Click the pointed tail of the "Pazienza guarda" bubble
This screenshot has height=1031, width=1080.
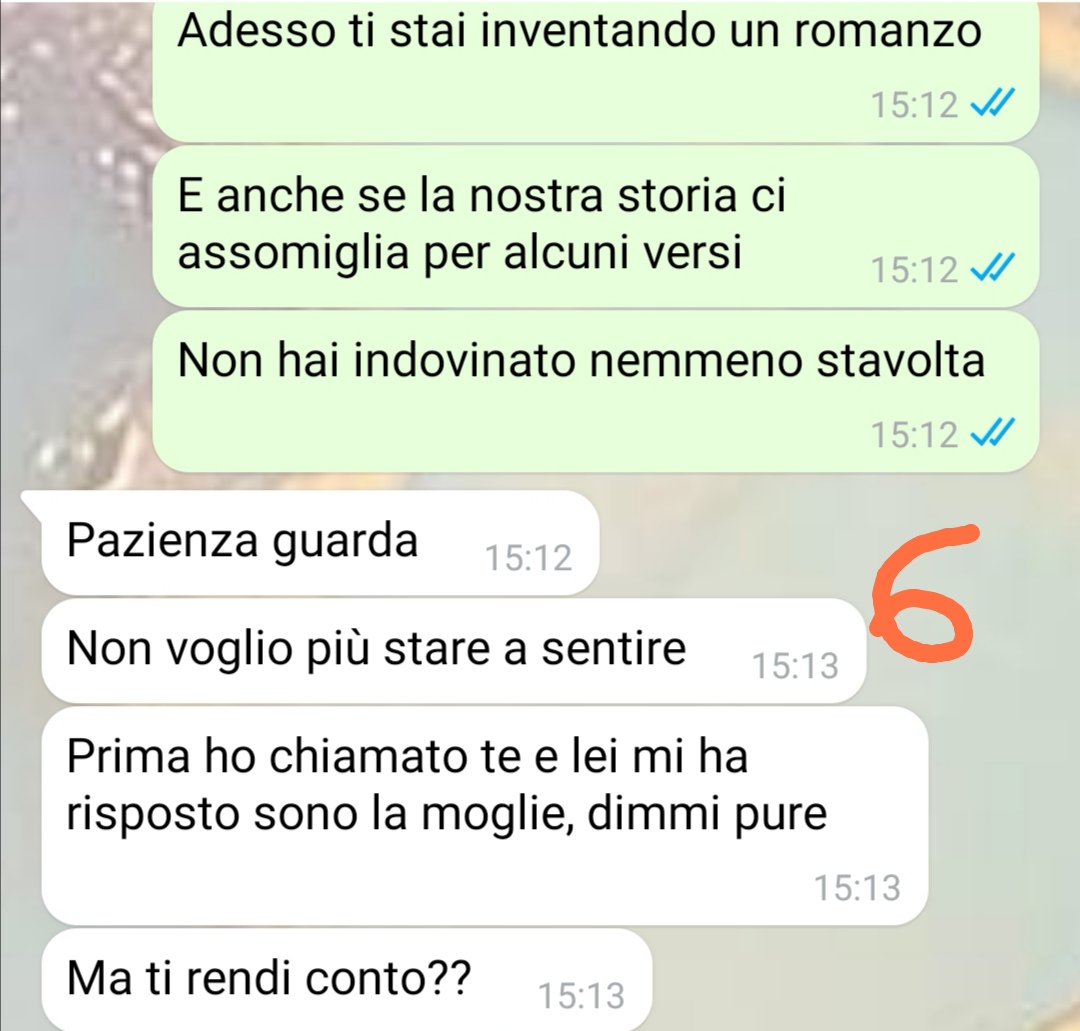click(x=31, y=505)
